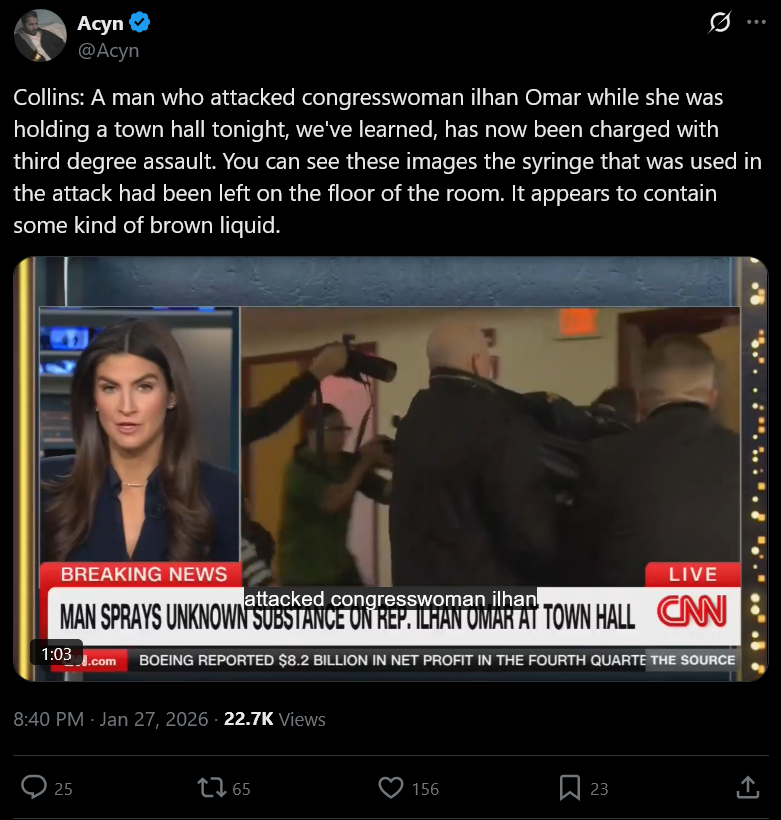Play the CNN video thumbnail

coord(390,469)
